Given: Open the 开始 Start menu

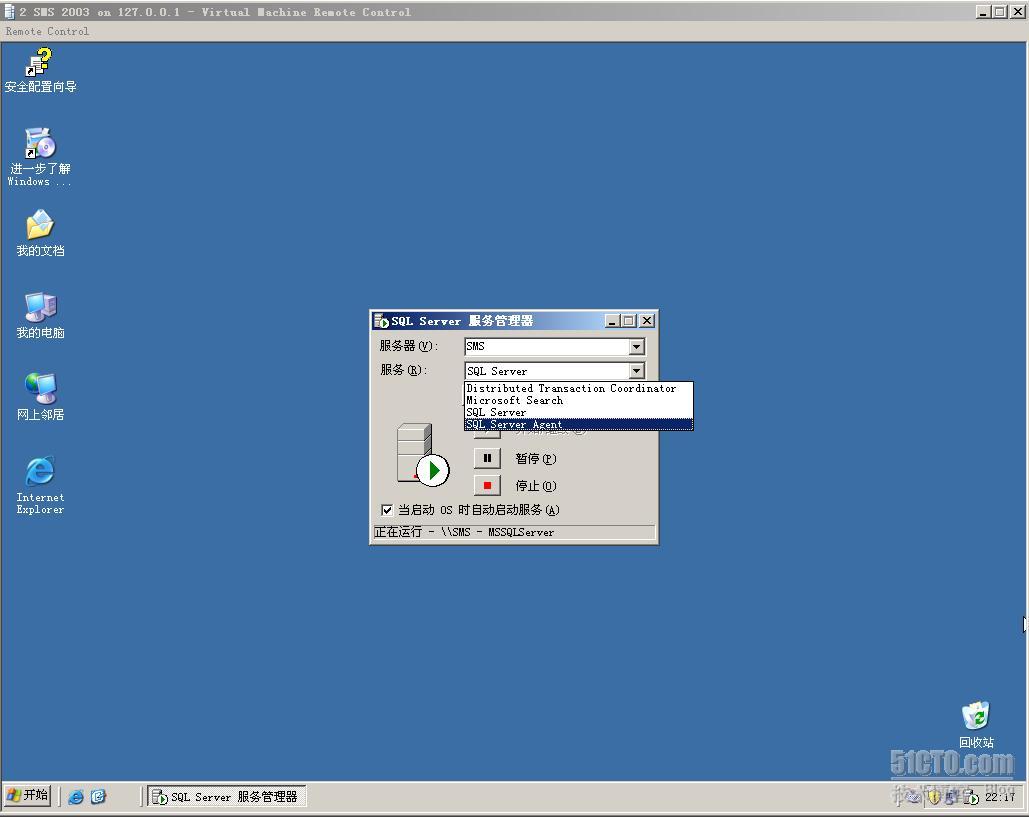Looking at the screenshot, I should pos(28,795).
